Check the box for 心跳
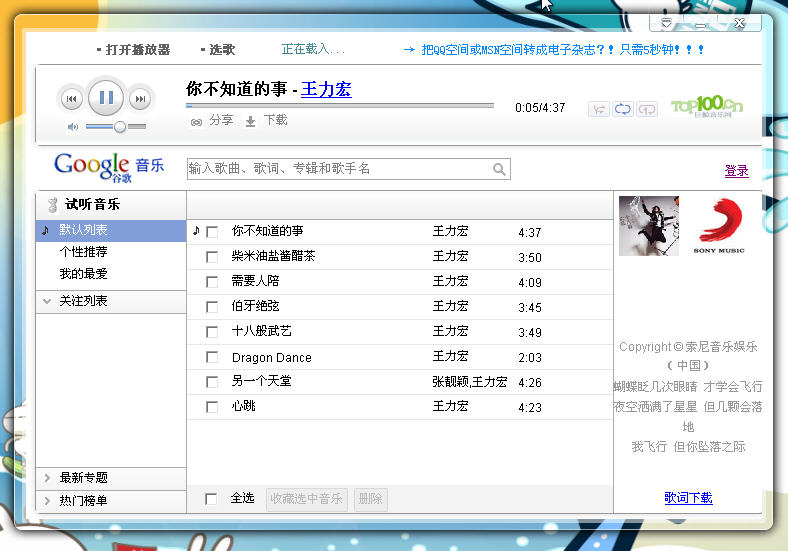 [x=212, y=407]
